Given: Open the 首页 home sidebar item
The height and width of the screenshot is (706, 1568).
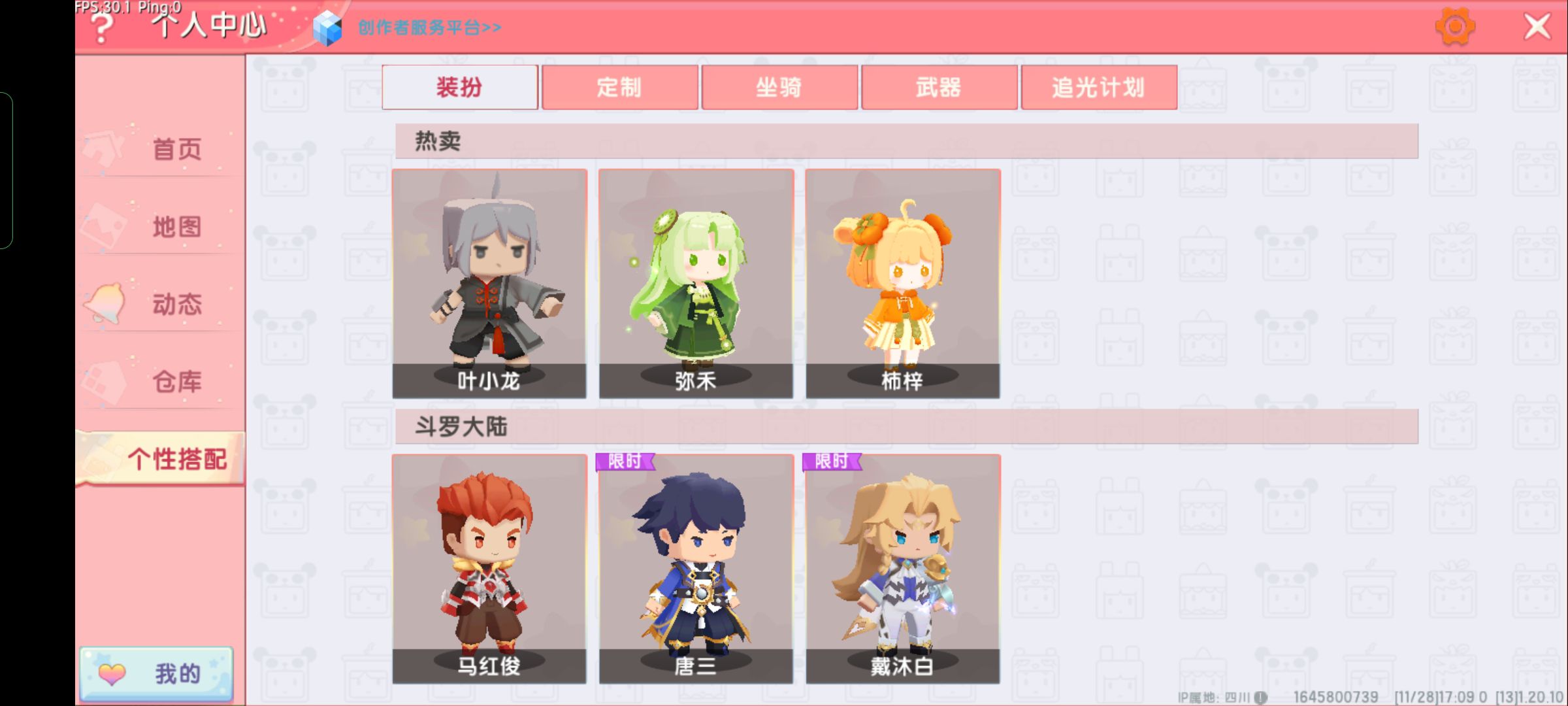Looking at the screenshot, I should (x=161, y=149).
